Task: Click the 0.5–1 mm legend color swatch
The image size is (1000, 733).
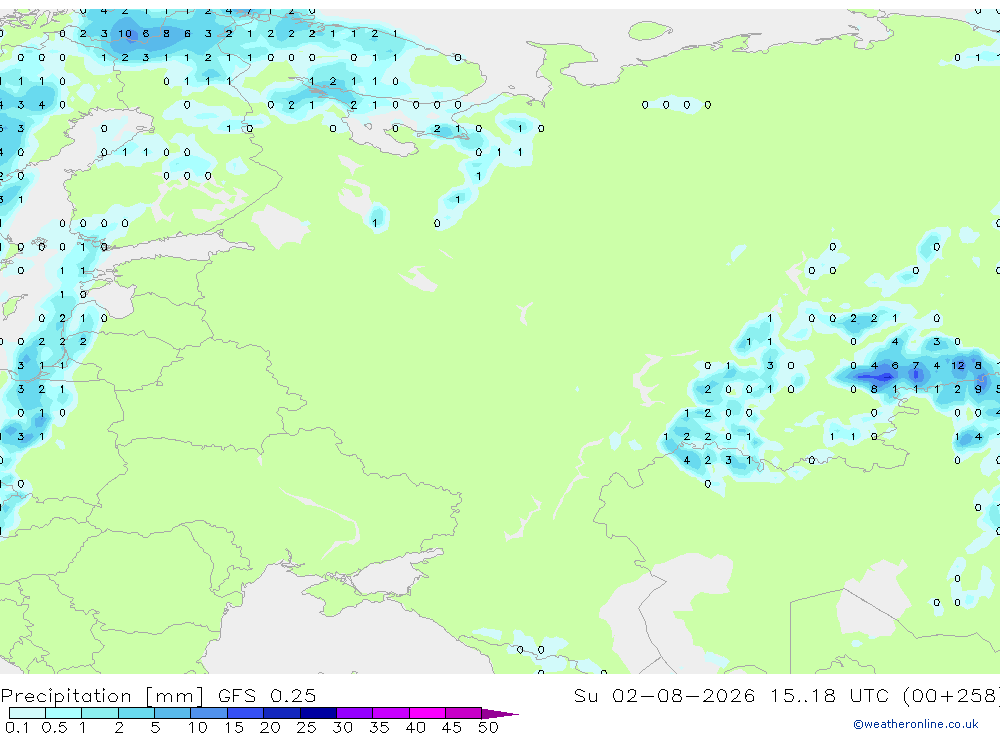Action: coord(64,713)
